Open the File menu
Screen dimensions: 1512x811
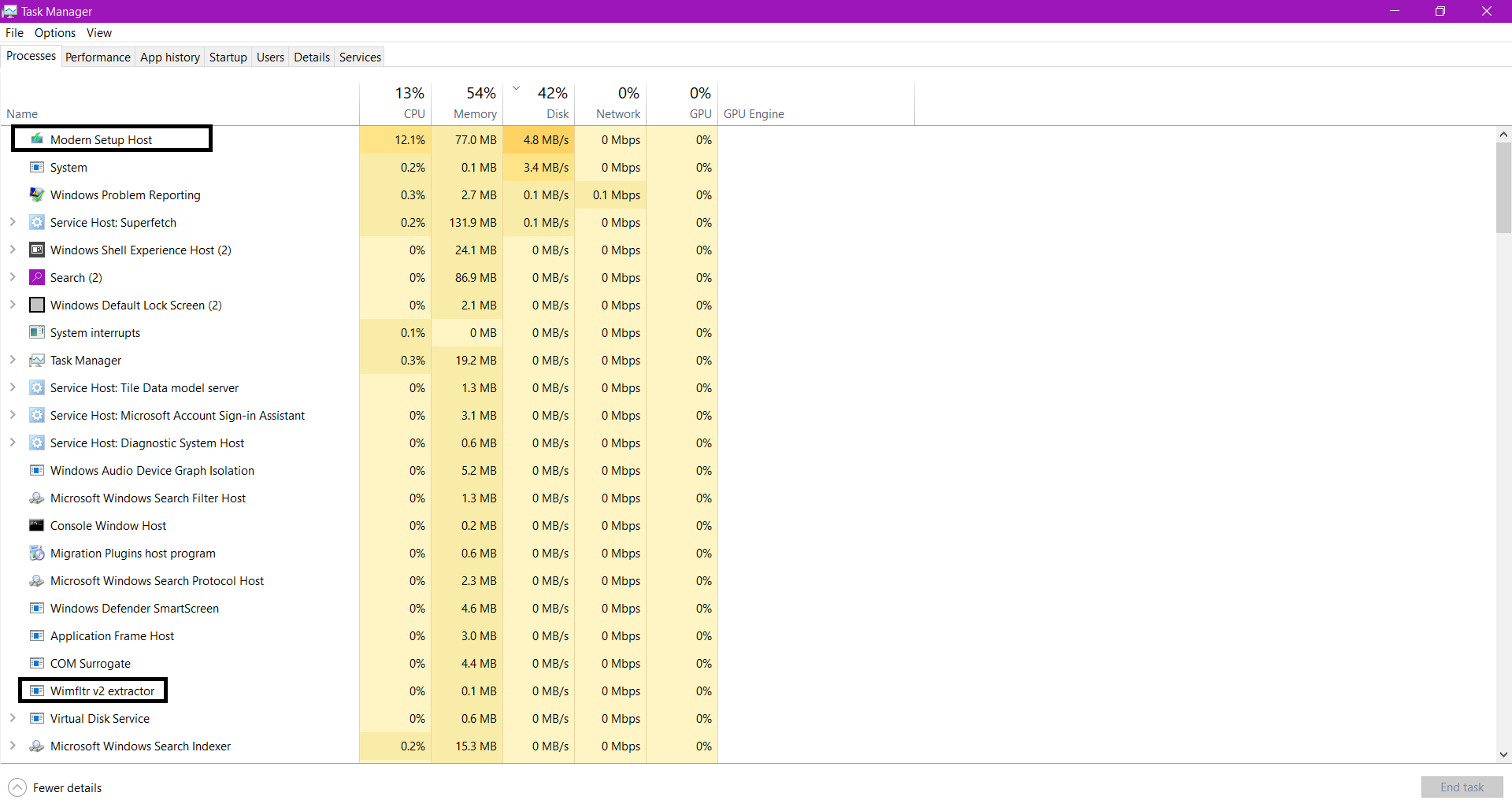(14, 32)
